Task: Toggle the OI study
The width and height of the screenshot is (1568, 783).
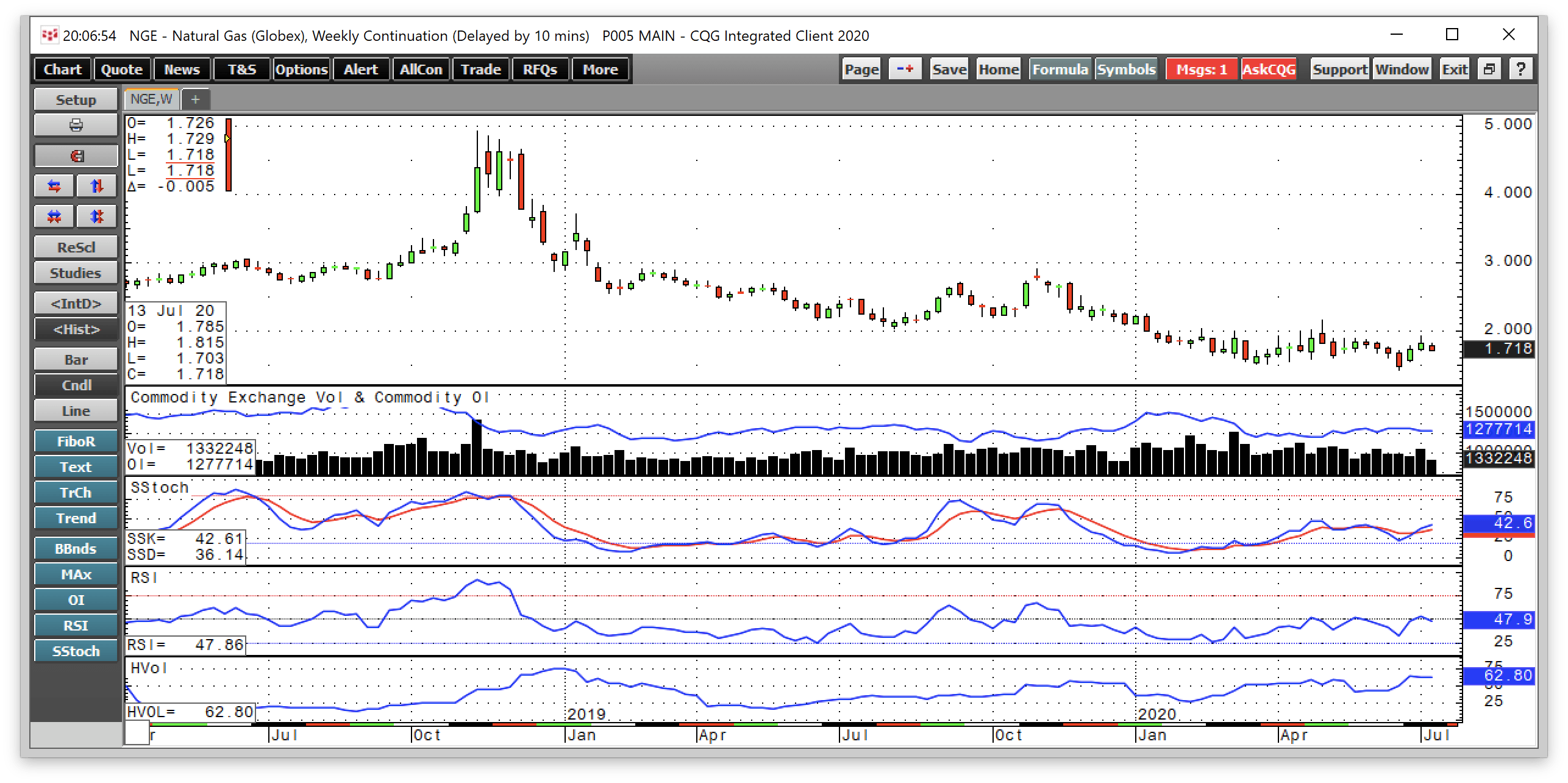Action: point(76,599)
